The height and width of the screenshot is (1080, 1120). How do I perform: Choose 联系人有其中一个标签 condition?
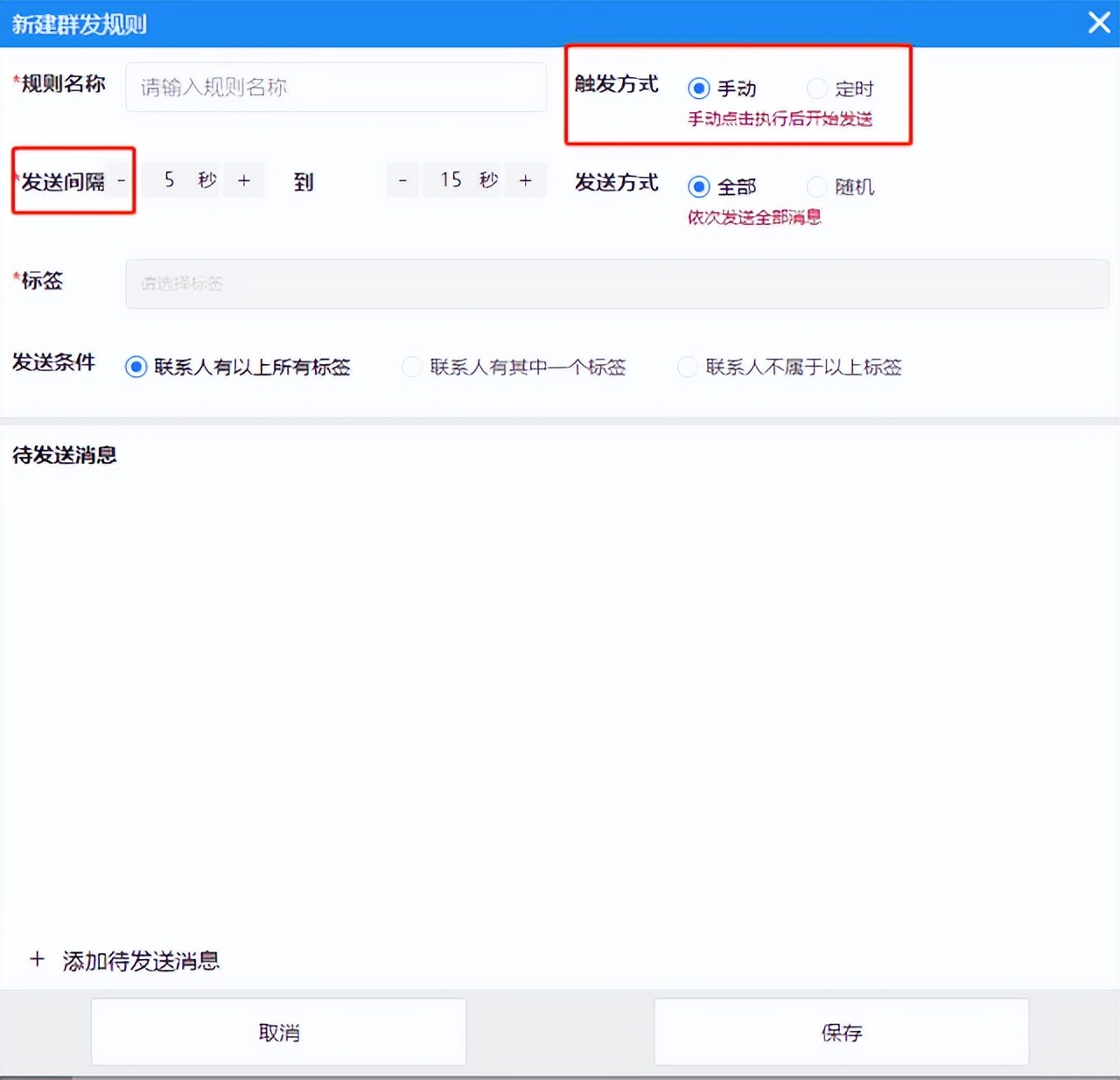(x=411, y=367)
